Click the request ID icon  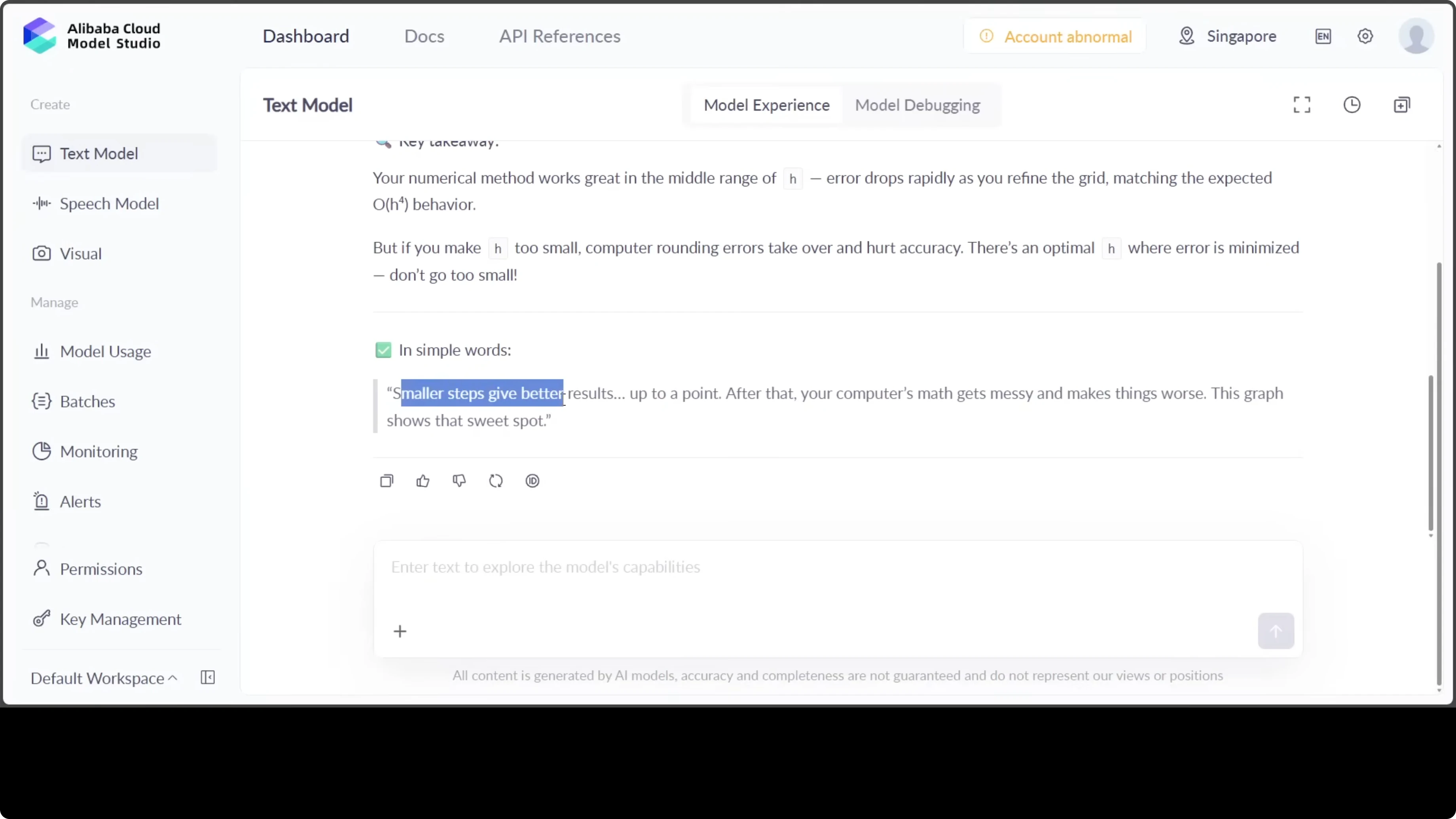[533, 481]
